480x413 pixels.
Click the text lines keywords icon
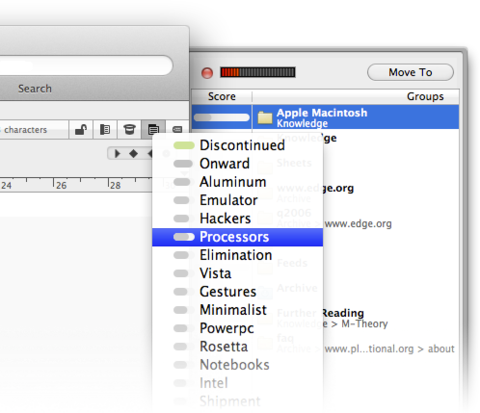click(153, 129)
